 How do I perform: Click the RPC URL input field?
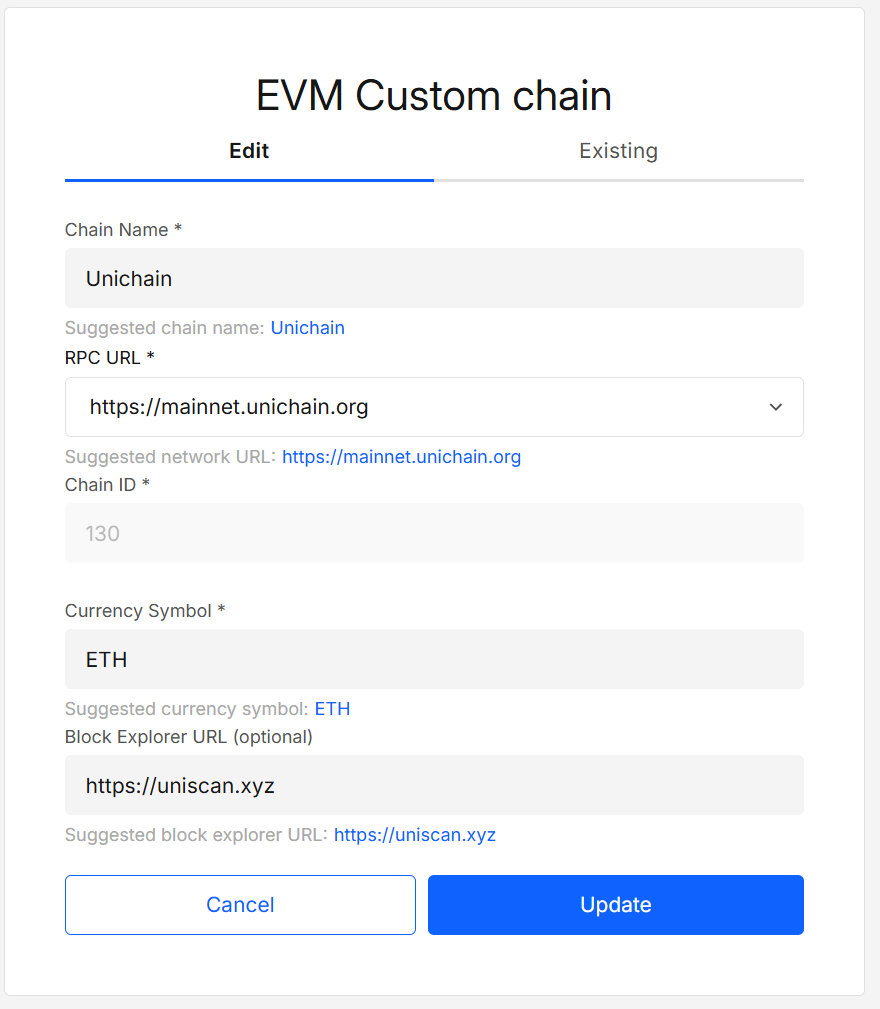tap(400, 407)
